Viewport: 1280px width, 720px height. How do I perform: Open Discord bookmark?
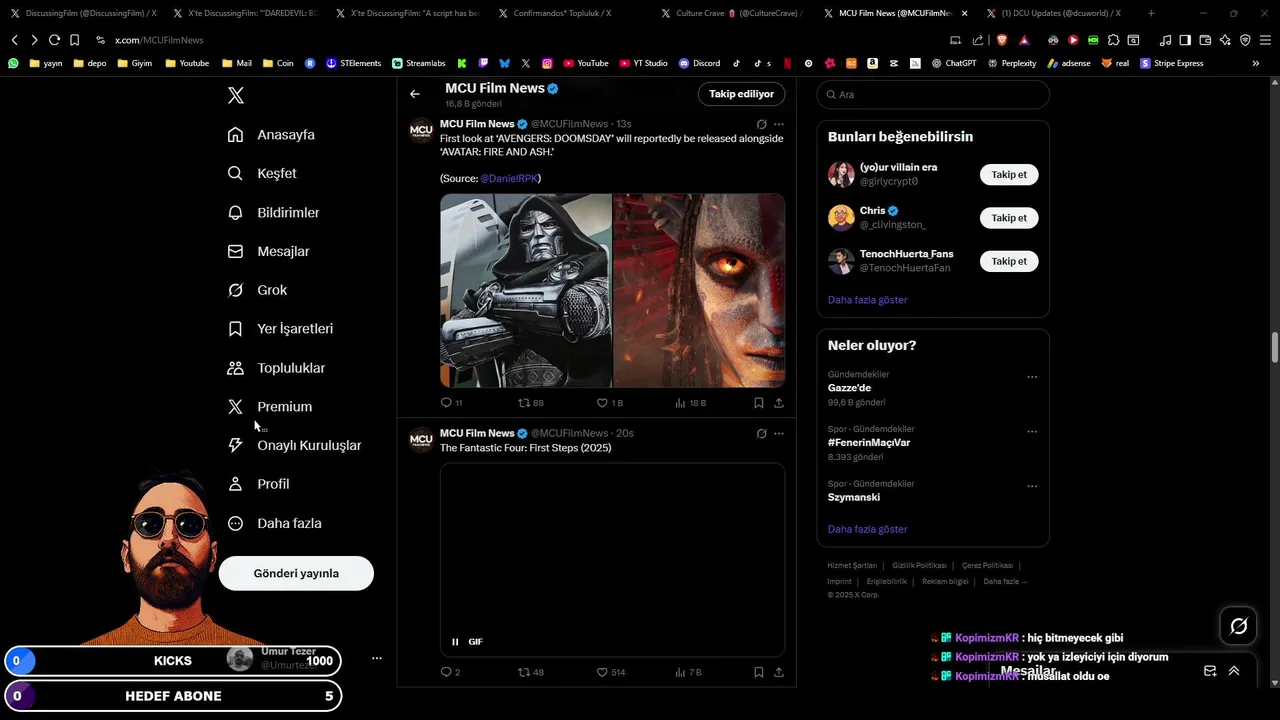point(699,63)
